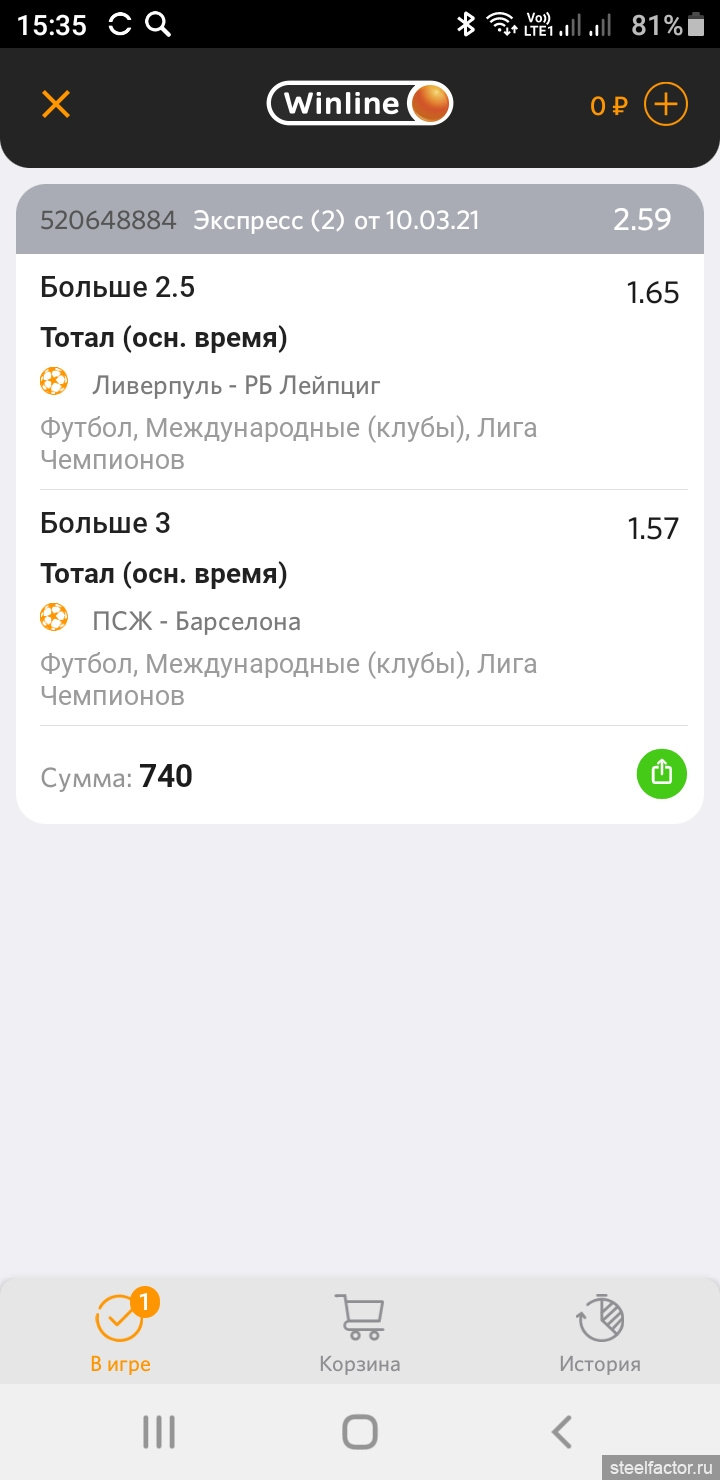Tap the football icon beside ПСЖ - Барселона
Screen dimensions: 720x1480
(x=54, y=618)
